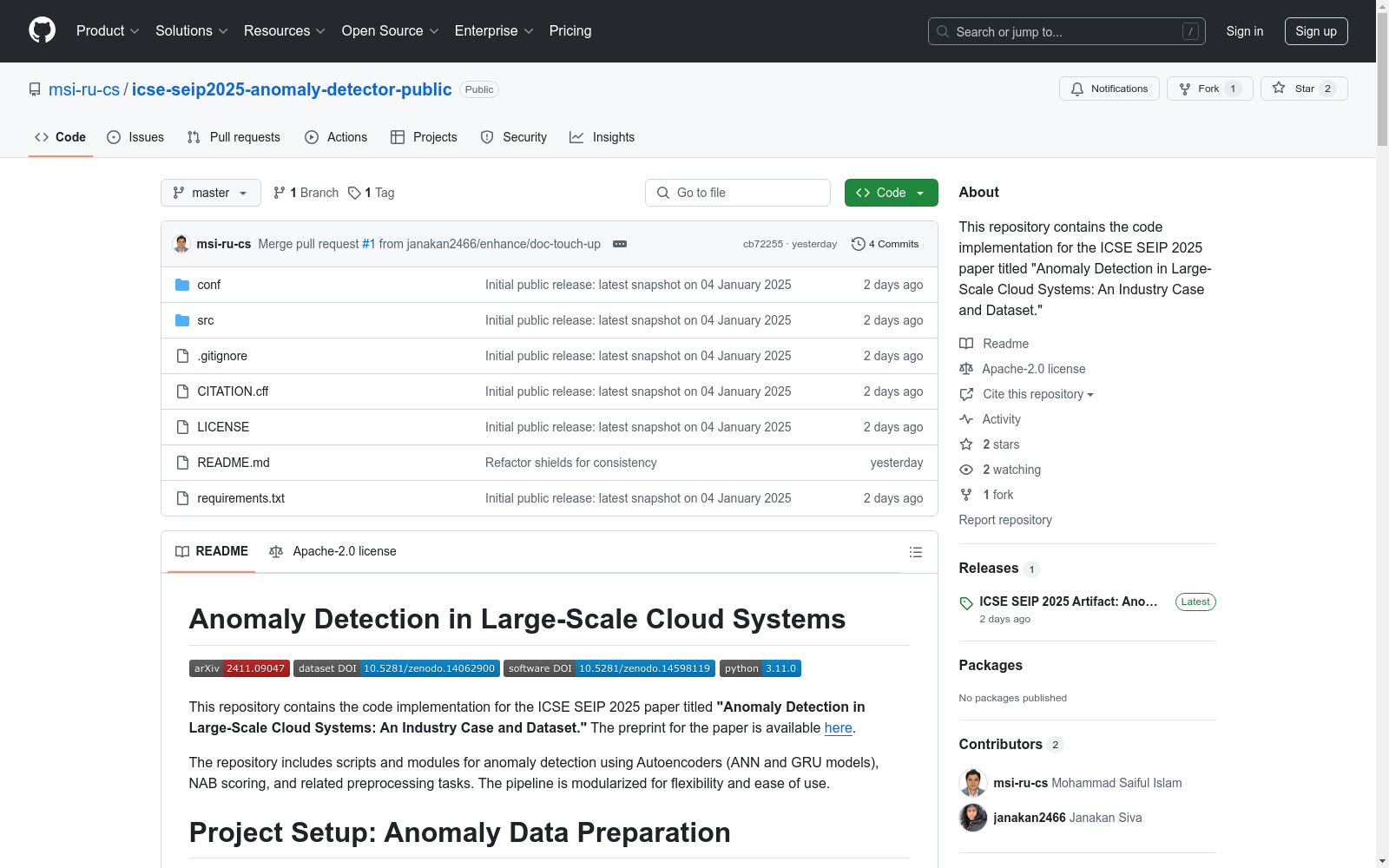This screenshot has height=868, width=1389.
Task: Click msi-ru-cs avatar in commit bar
Action: (181, 244)
